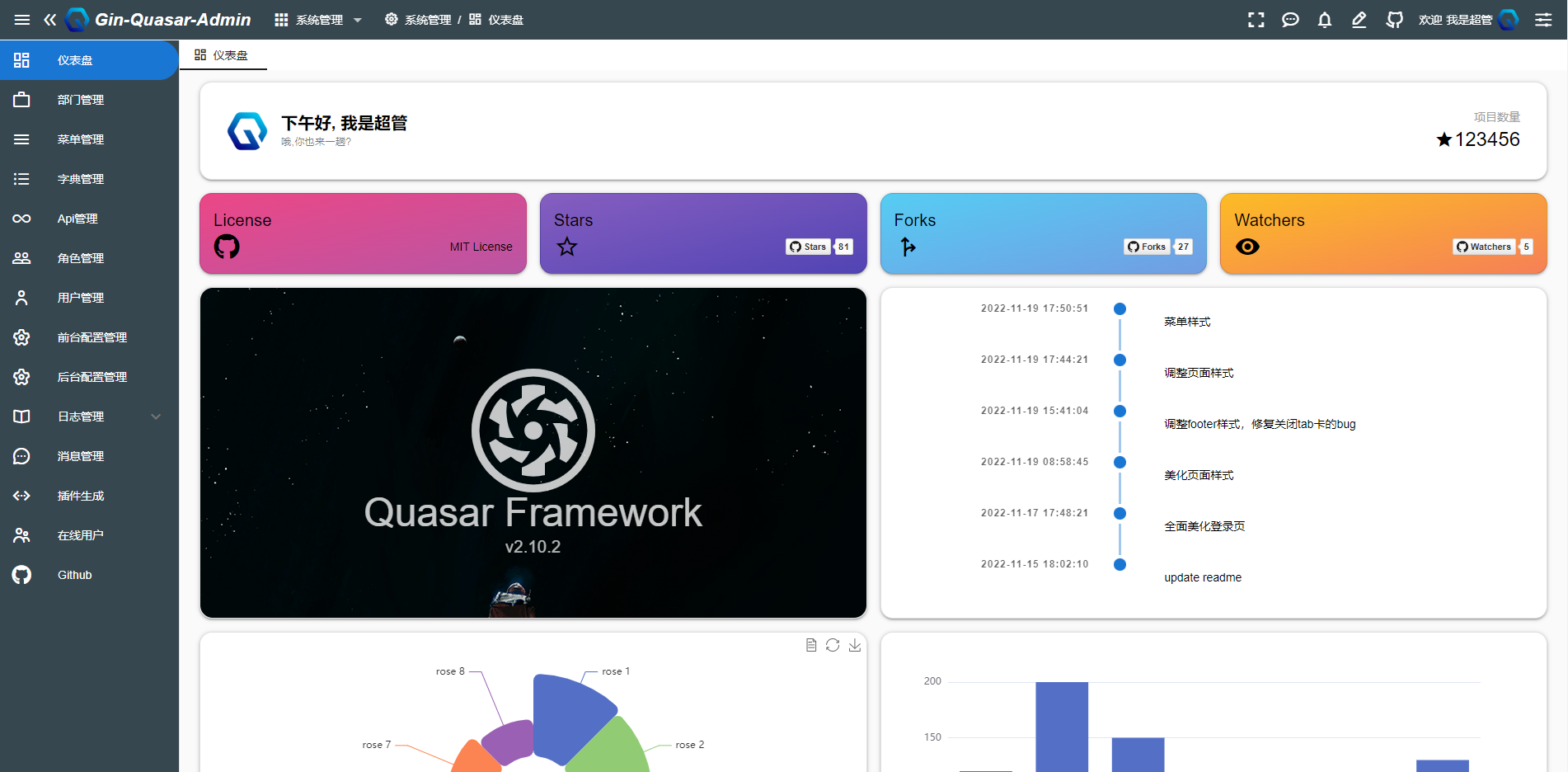The image size is (1568, 772).
Task: Open the GitHub icon in the header
Action: point(1394,20)
